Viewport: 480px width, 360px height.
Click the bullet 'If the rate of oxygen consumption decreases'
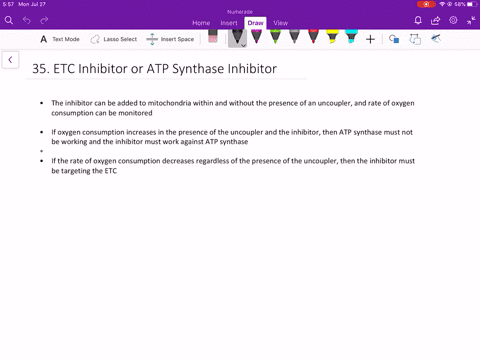point(233,166)
